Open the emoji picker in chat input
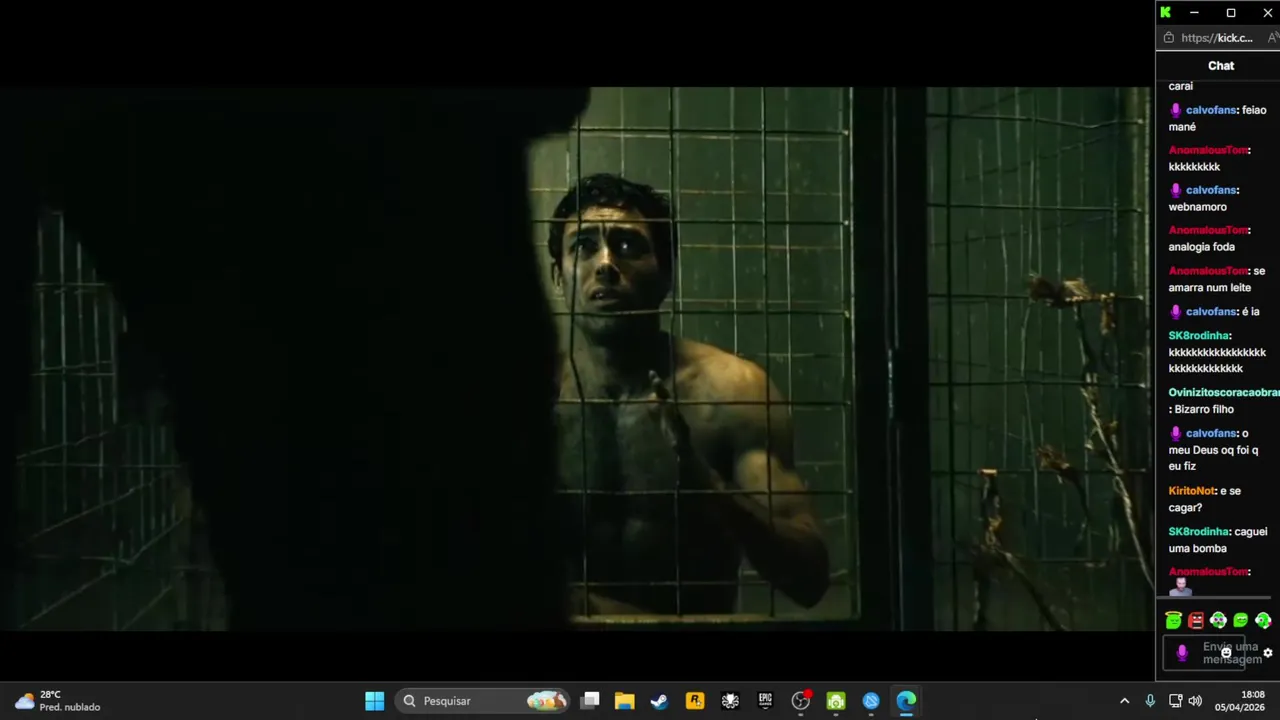 pos(1226,653)
